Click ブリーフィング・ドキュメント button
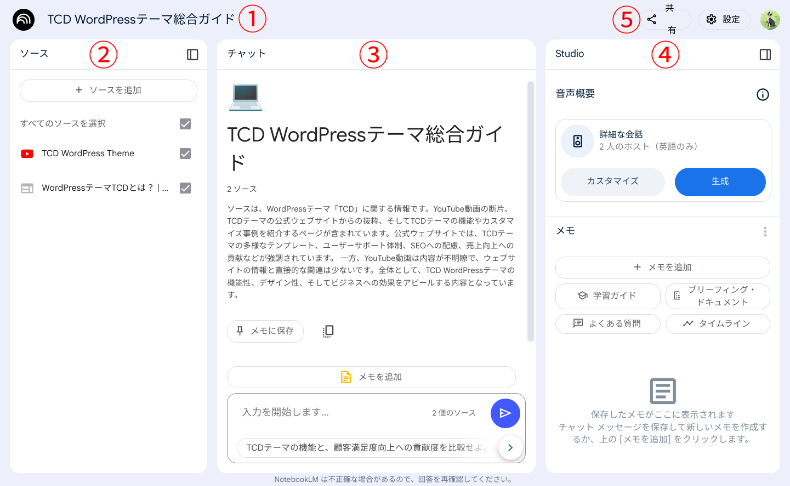The image size is (790, 486). pos(717,296)
